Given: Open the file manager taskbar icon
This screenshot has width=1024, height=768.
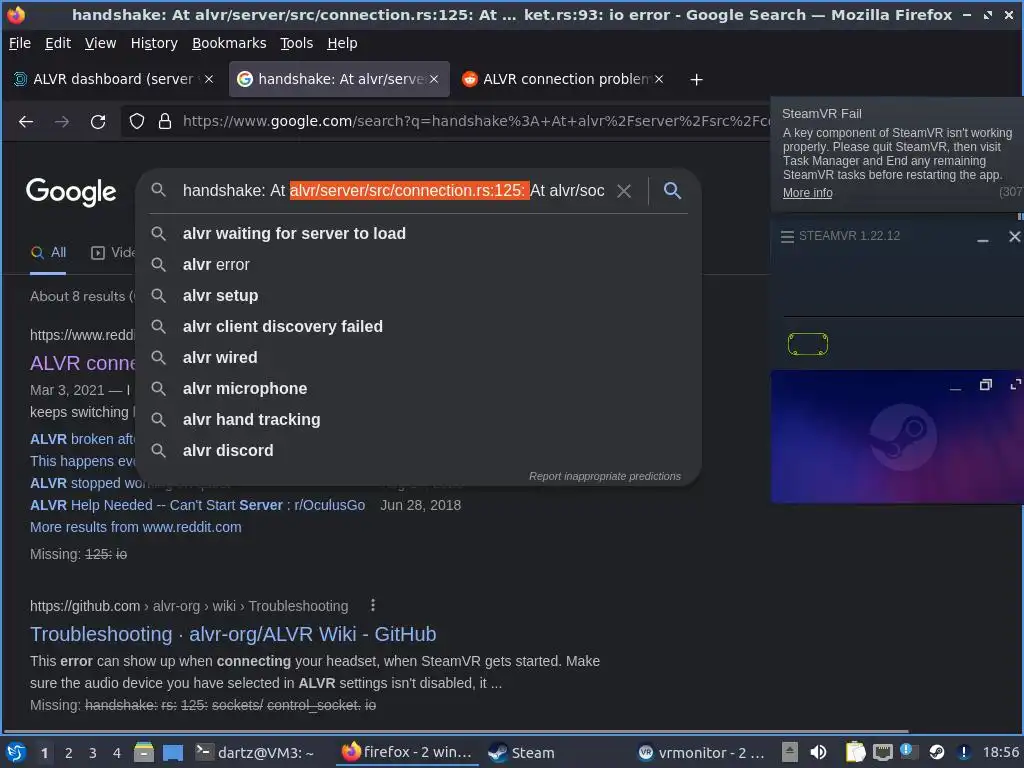Looking at the screenshot, I should click(143, 753).
